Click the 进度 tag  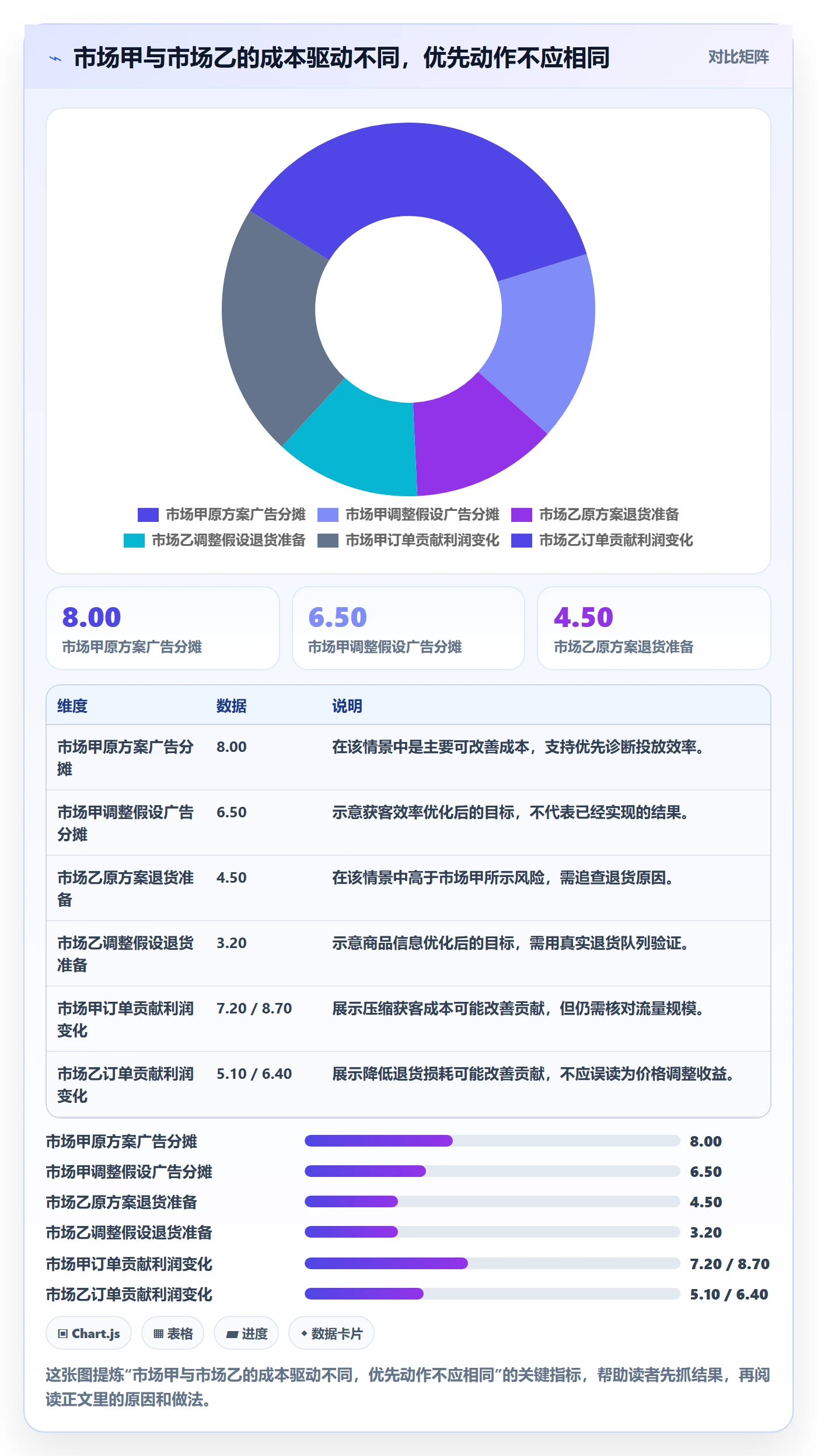pos(246,1333)
